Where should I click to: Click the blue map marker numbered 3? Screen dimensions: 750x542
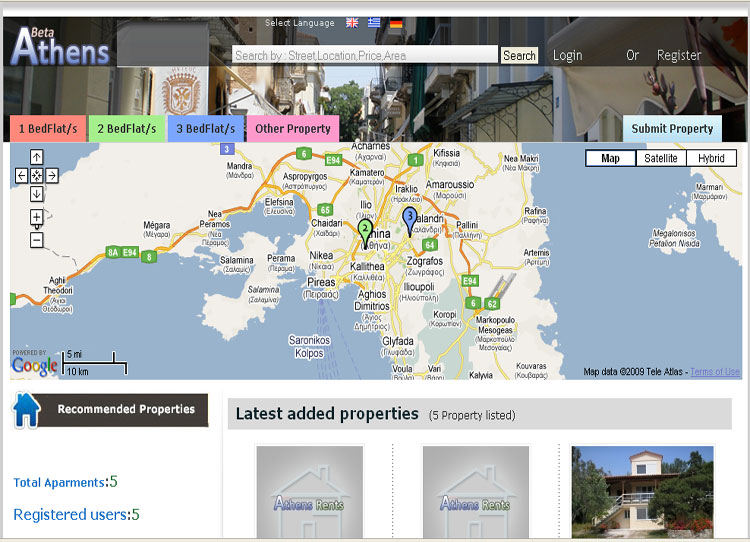[x=409, y=216]
